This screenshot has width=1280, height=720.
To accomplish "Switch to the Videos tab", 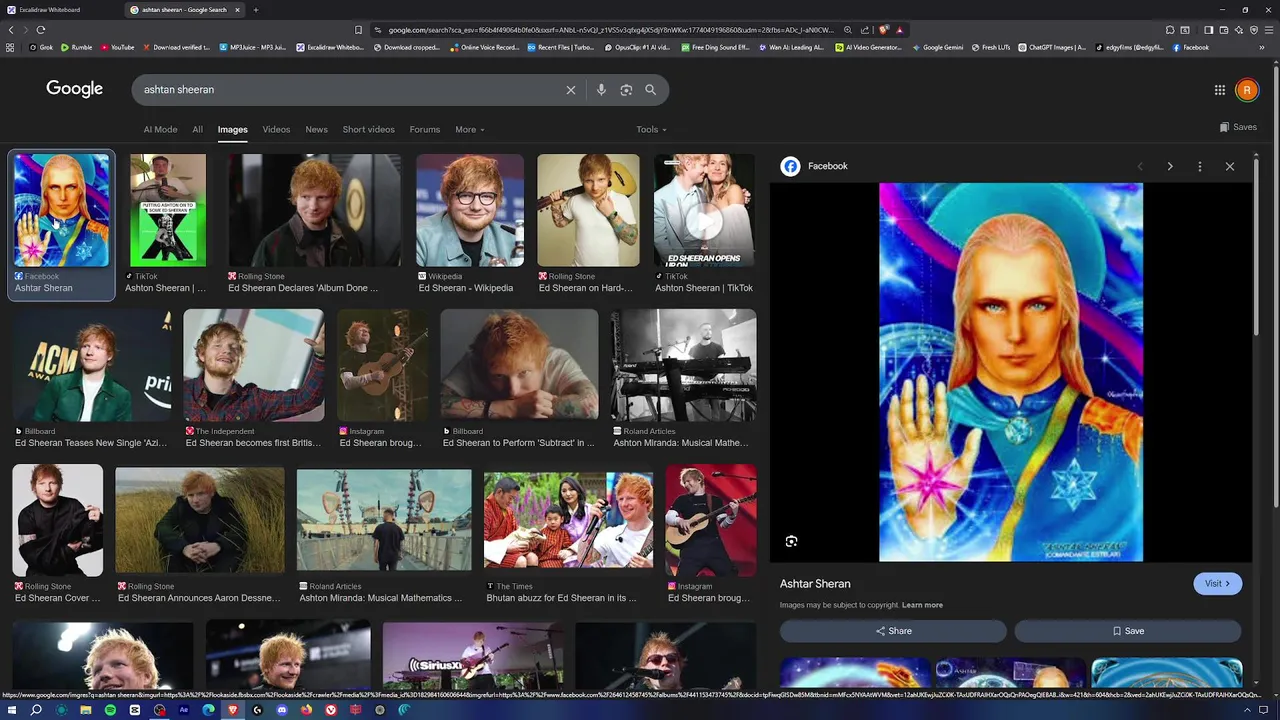I will pos(276,129).
